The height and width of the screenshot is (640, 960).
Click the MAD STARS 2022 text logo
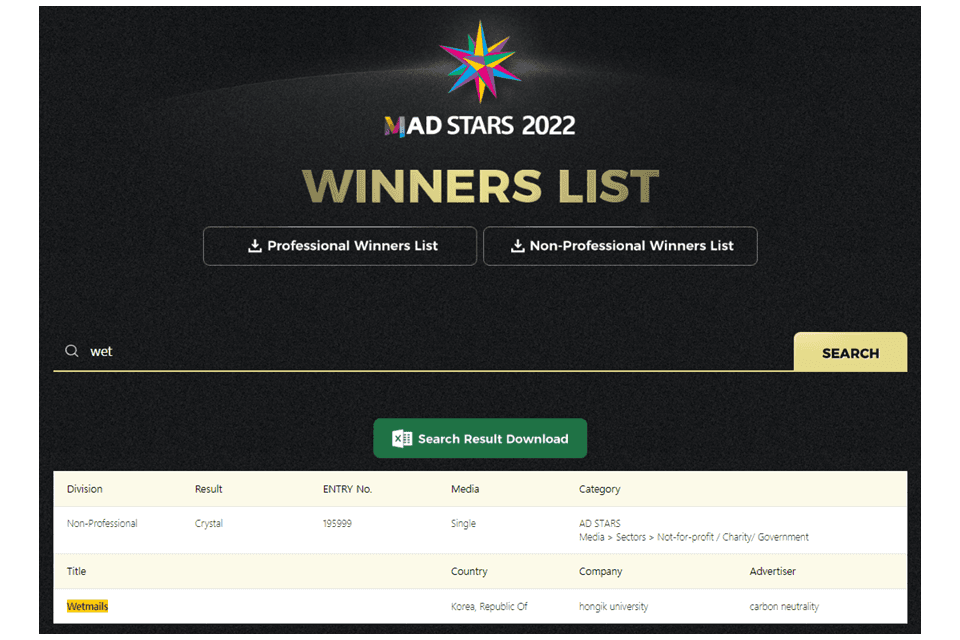480,126
